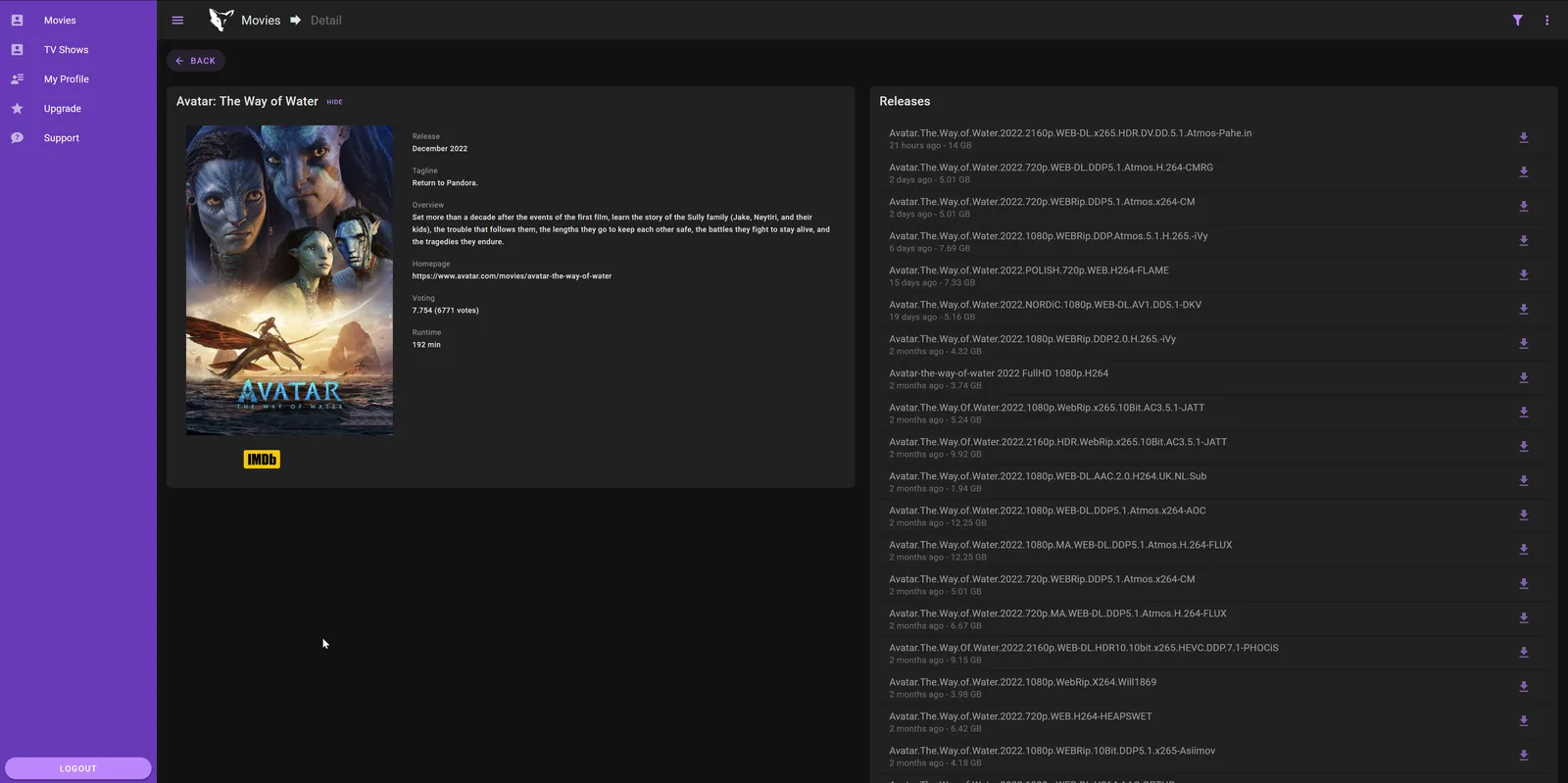Select the 2160p Pahe.in release title
This screenshot has width=1568, height=783.
[1070, 133]
